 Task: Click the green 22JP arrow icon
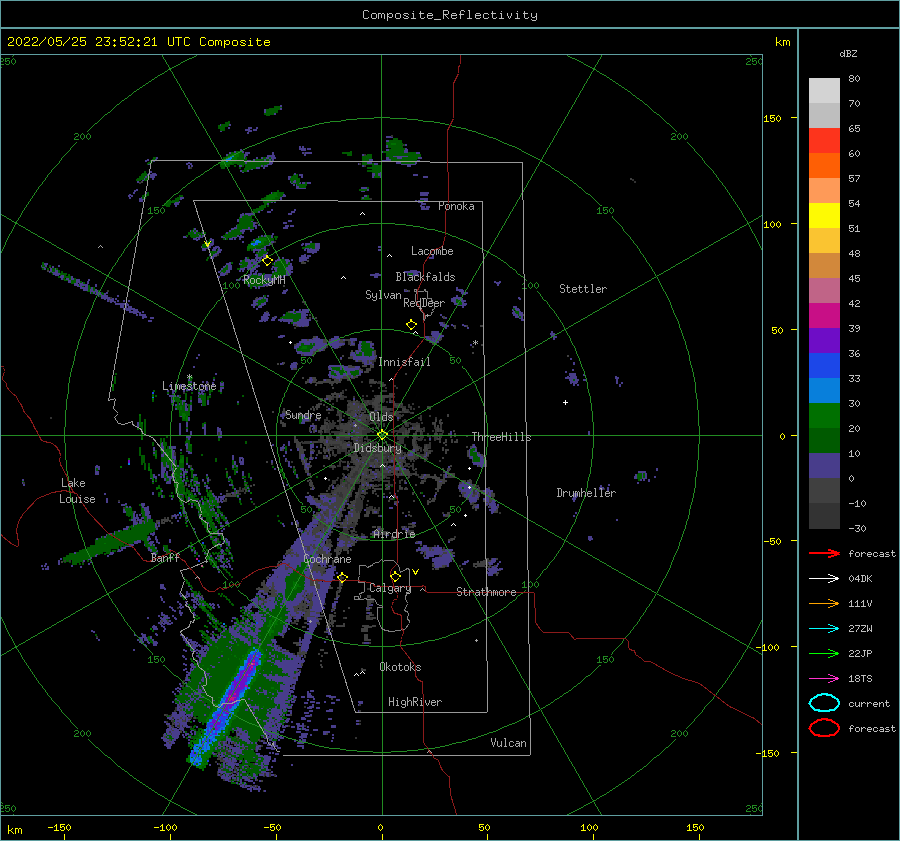824,653
